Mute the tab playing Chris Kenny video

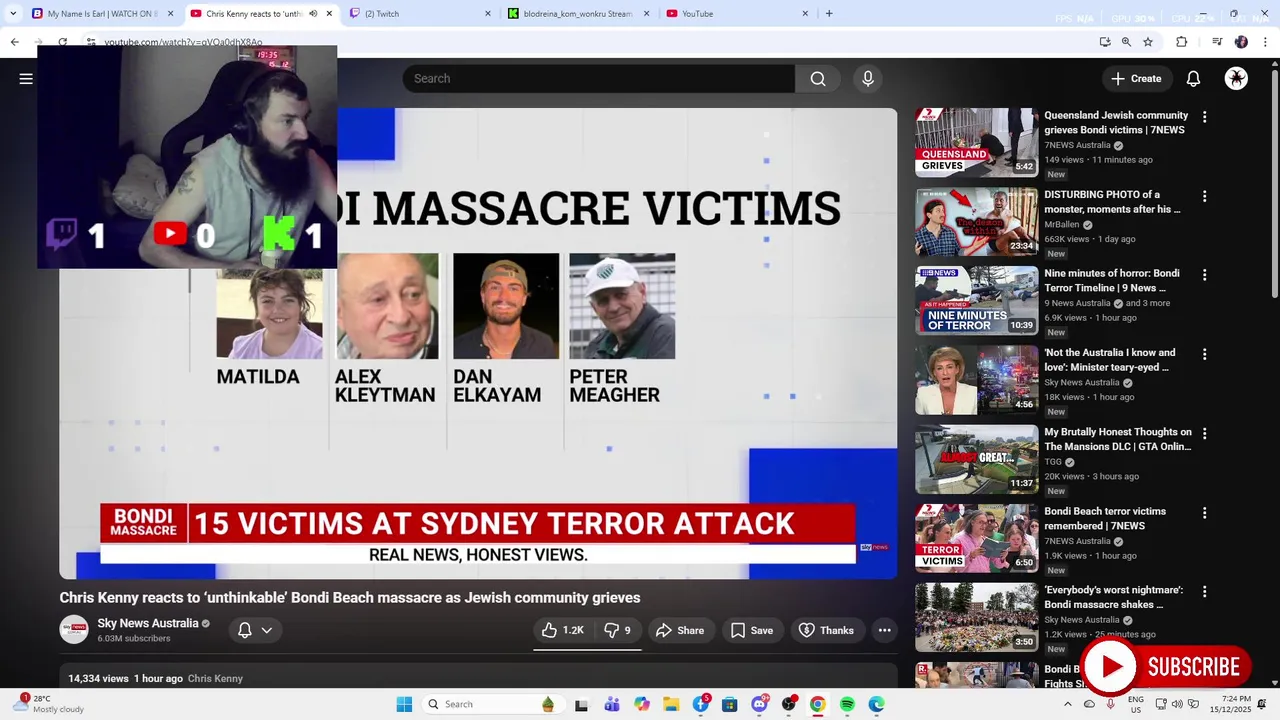[313, 14]
